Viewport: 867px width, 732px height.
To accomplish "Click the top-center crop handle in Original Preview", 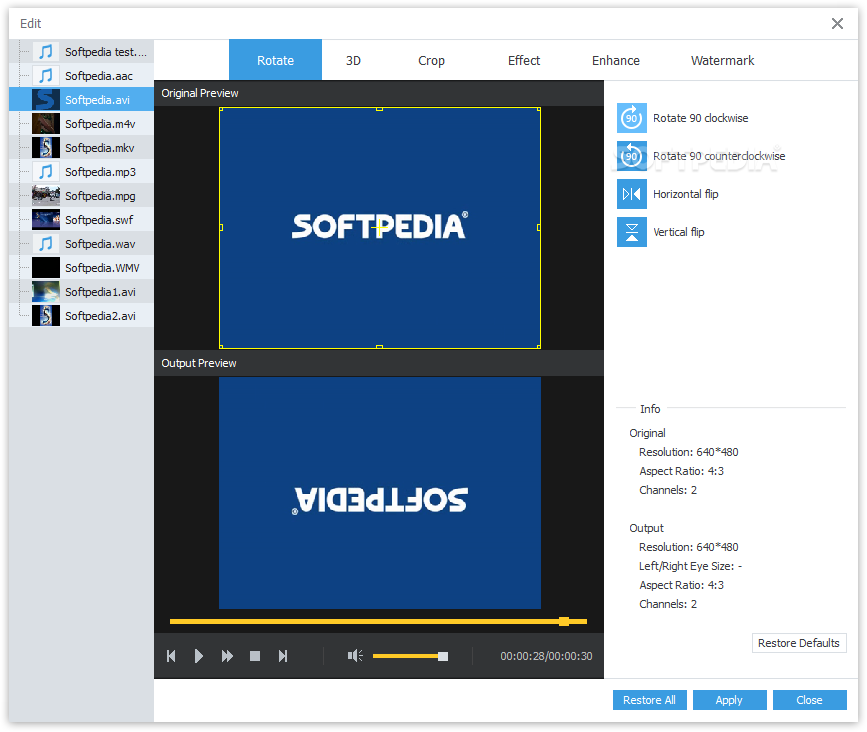I will tap(379, 109).
